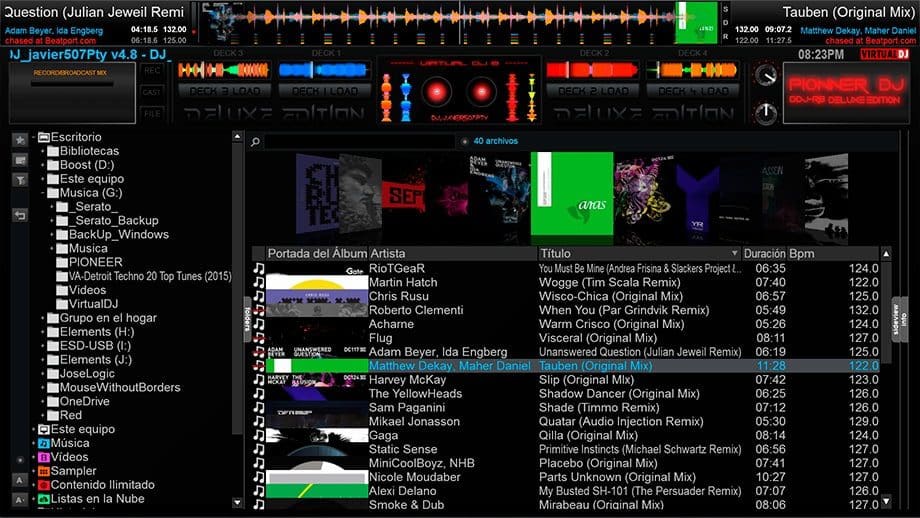920x518 pixels.
Task: Select the VA-Detroit Techno 20 Top Tunes folder
Action: coord(150,276)
